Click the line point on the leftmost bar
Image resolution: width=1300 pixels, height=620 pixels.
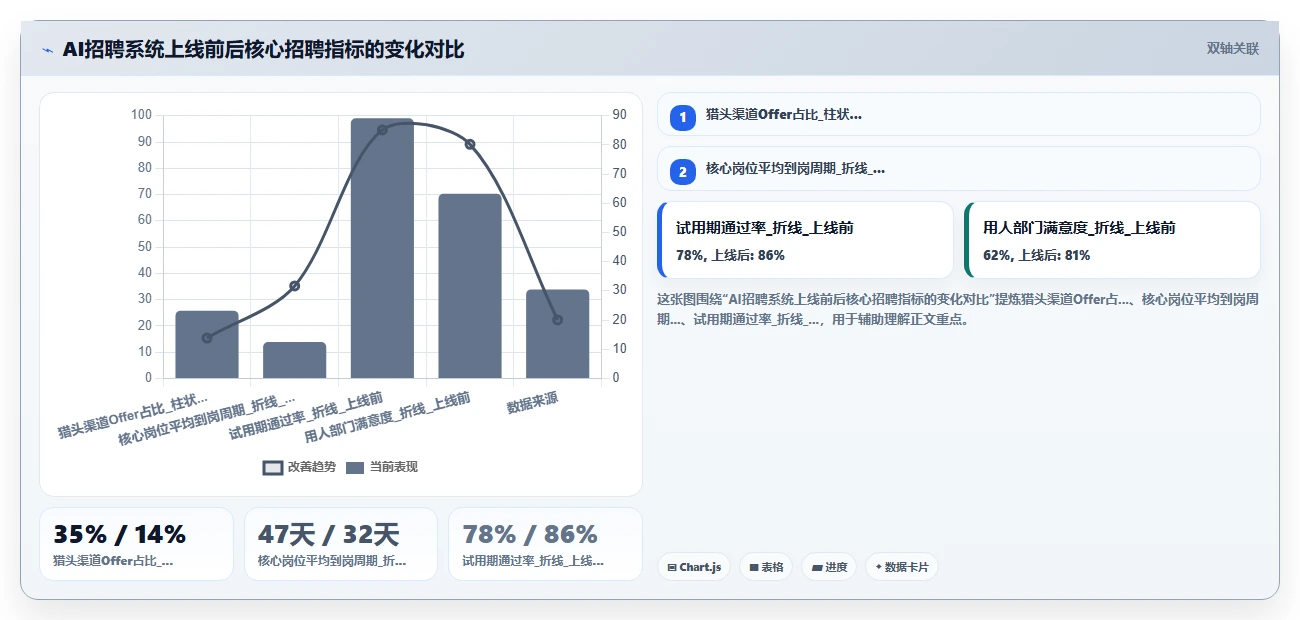[207, 338]
